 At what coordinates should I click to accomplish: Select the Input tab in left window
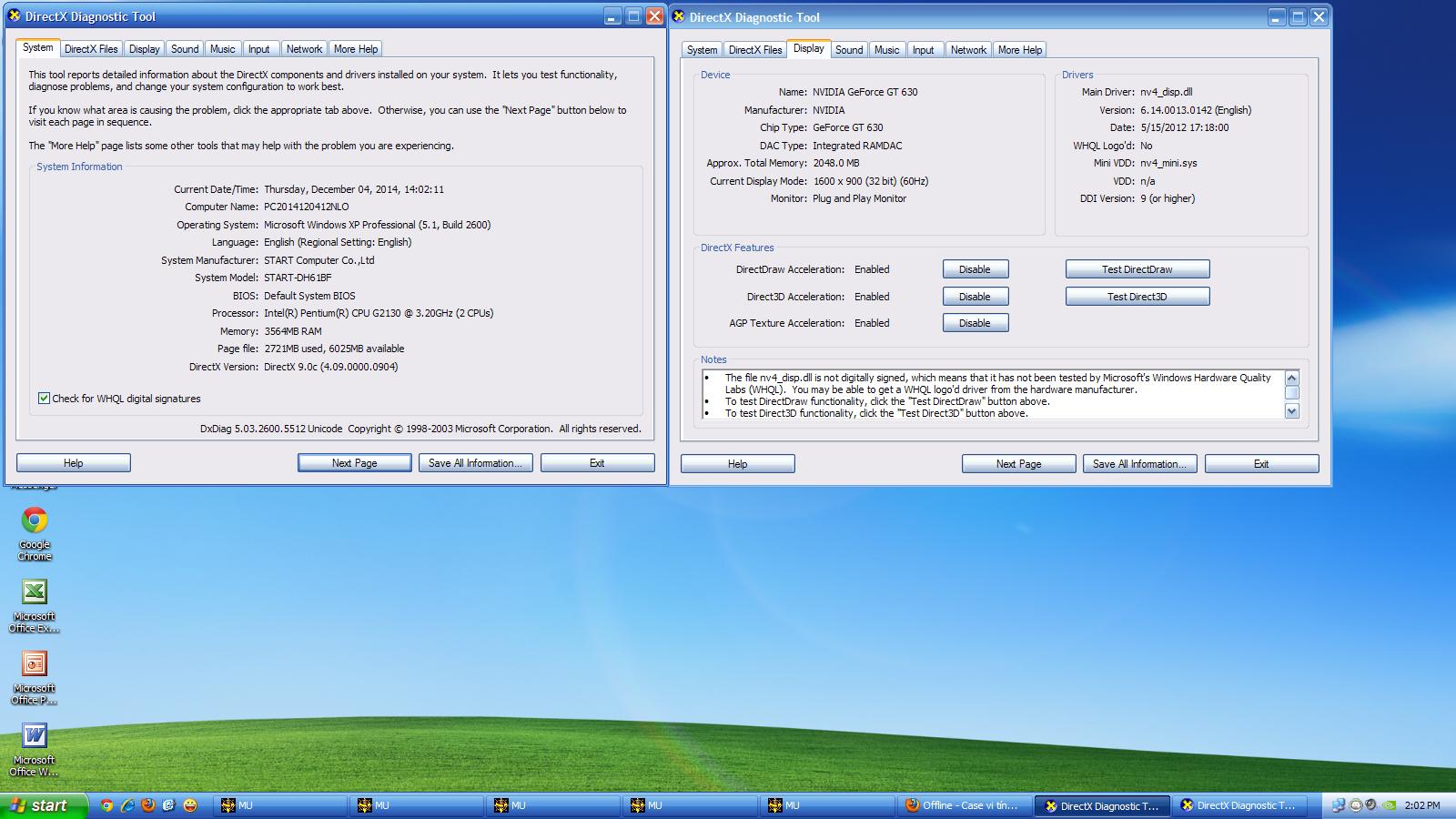[259, 49]
